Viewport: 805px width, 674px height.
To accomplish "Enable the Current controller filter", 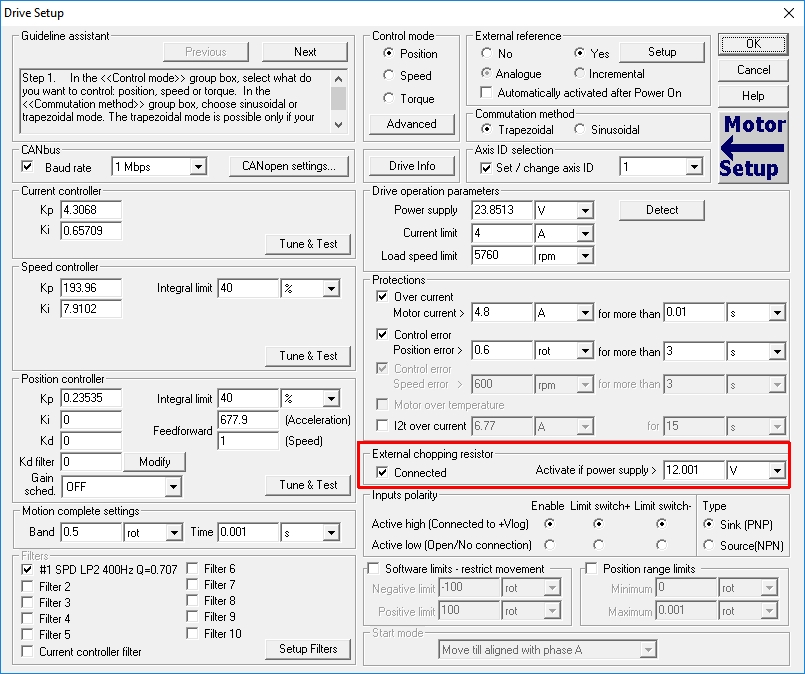I will [x=27, y=651].
